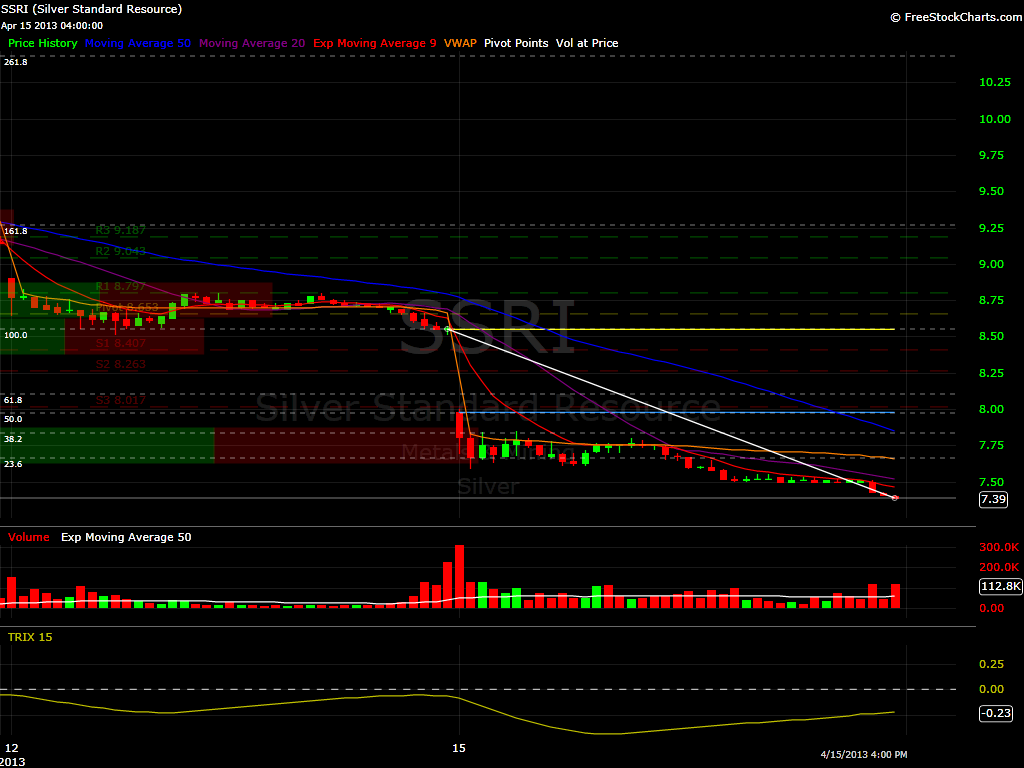Viewport: 1024px width, 768px height.
Task: Click the 300.0K volume axis label
Action: click(x=999, y=547)
